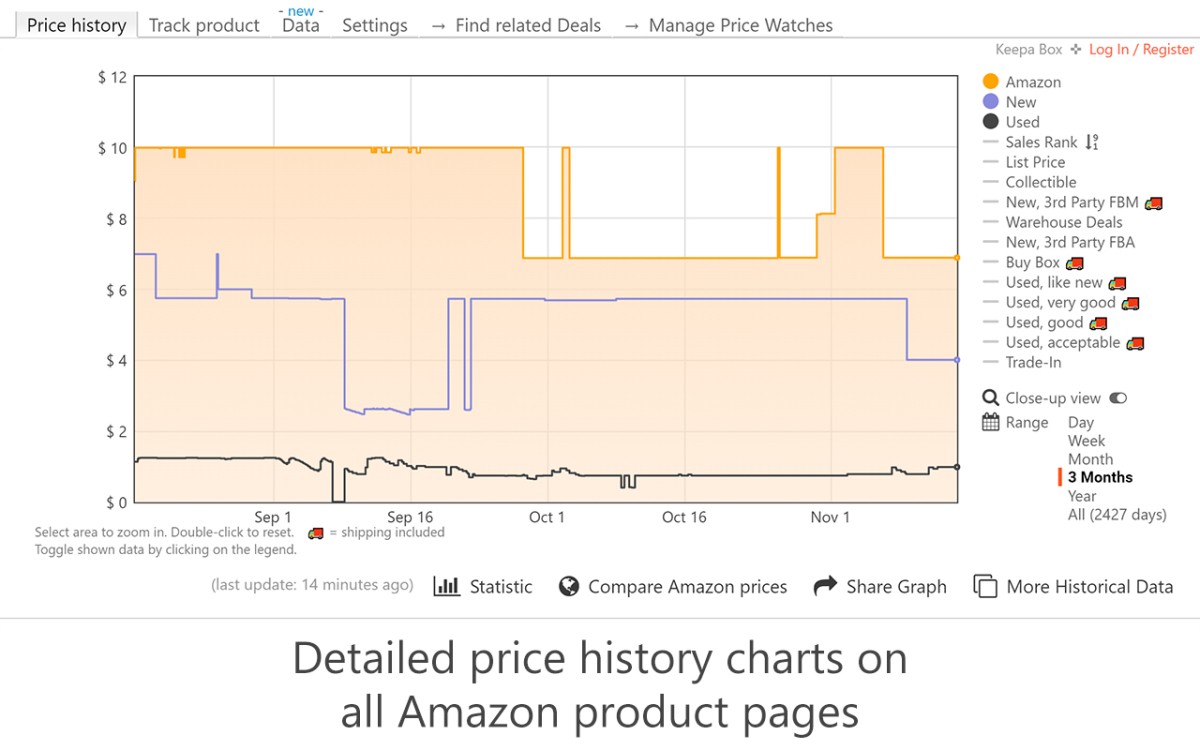
Task: Click the Range calendar icon
Action: click(991, 422)
